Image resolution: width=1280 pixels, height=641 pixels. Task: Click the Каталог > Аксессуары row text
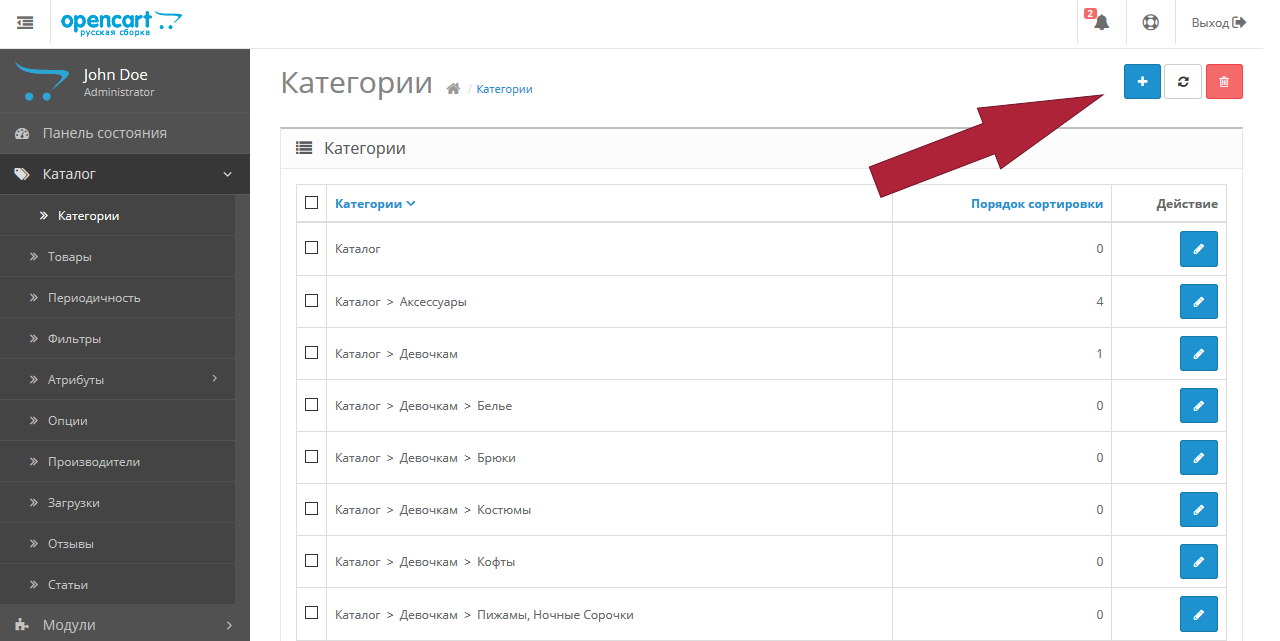[x=401, y=302]
